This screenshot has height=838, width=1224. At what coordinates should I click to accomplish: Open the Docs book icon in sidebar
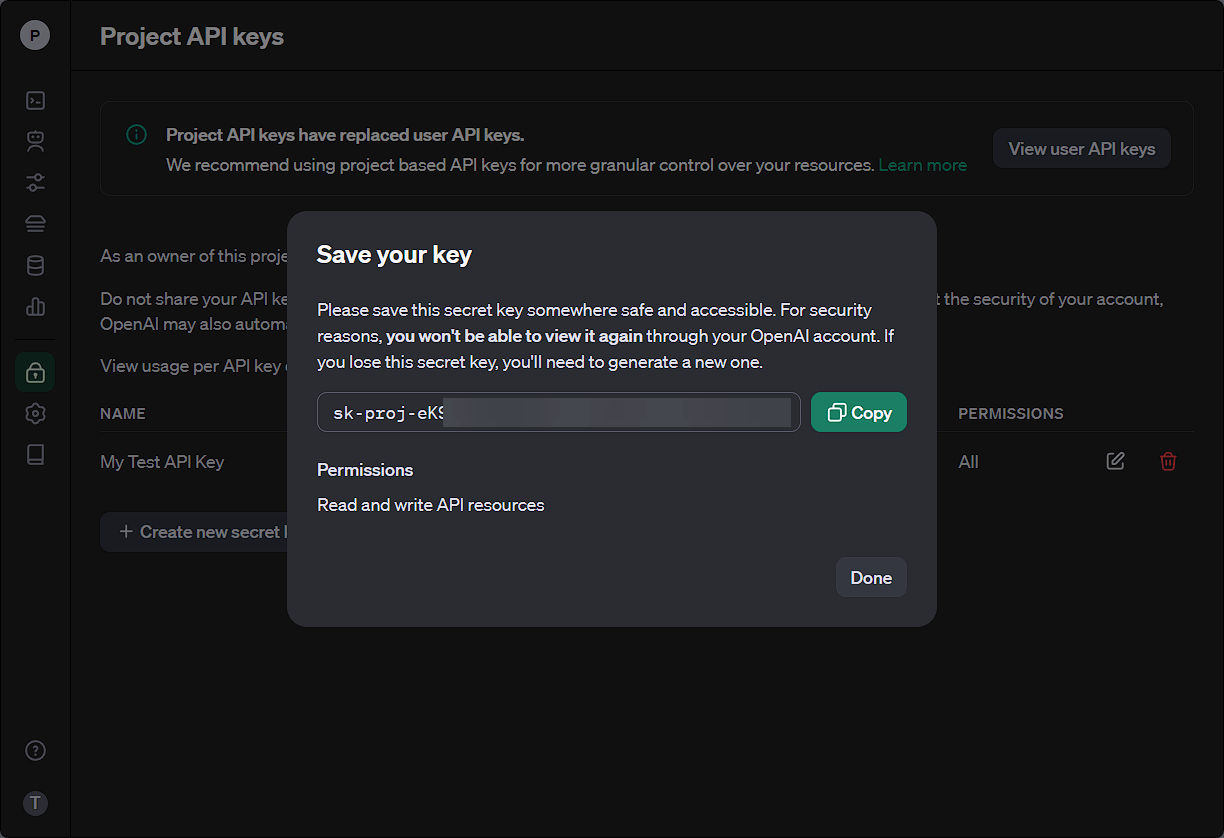point(35,455)
